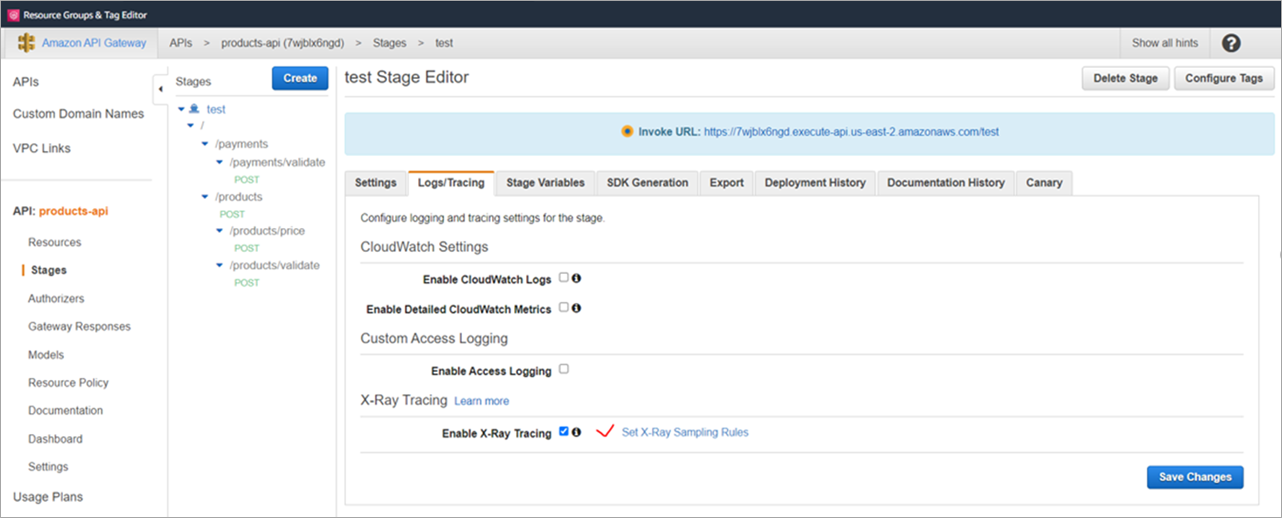Enable CloudWatch Logs checkbox
The width and height of the screenshot is (1282, 518).
(564, 278)
